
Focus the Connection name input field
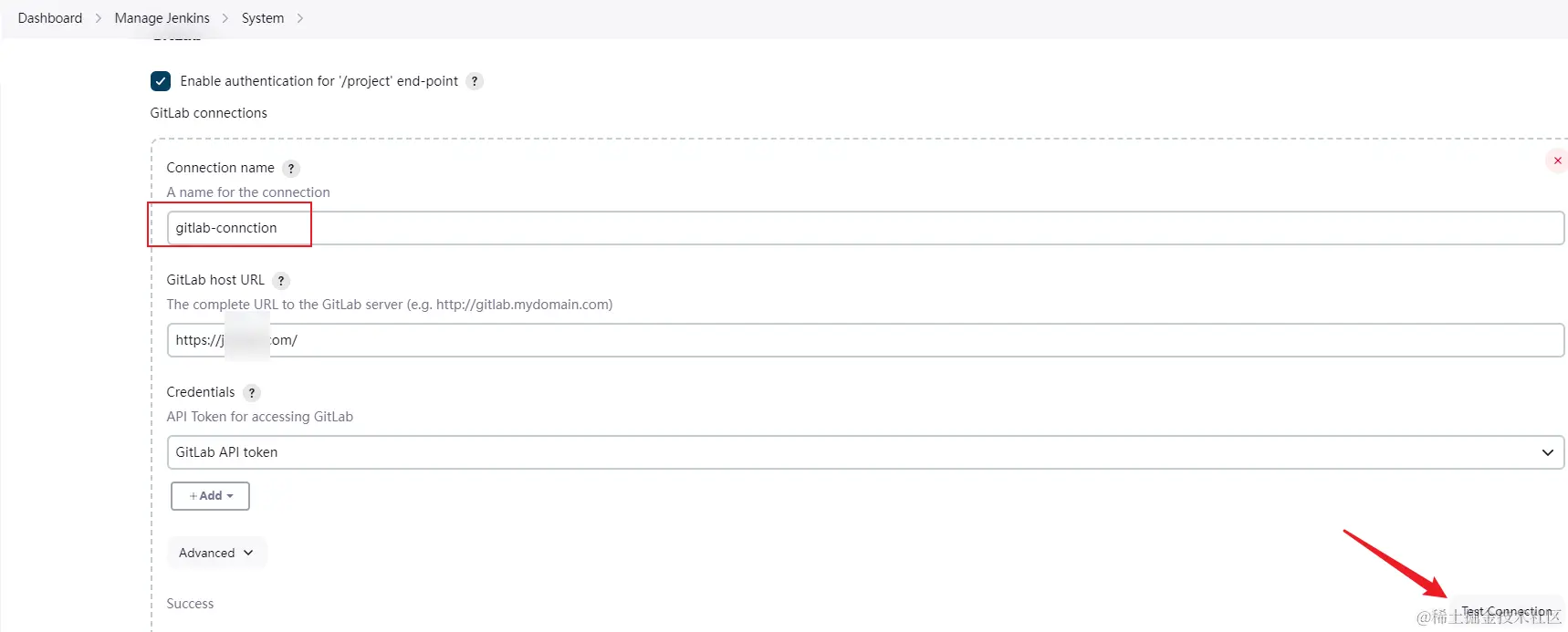coord(865,228)
